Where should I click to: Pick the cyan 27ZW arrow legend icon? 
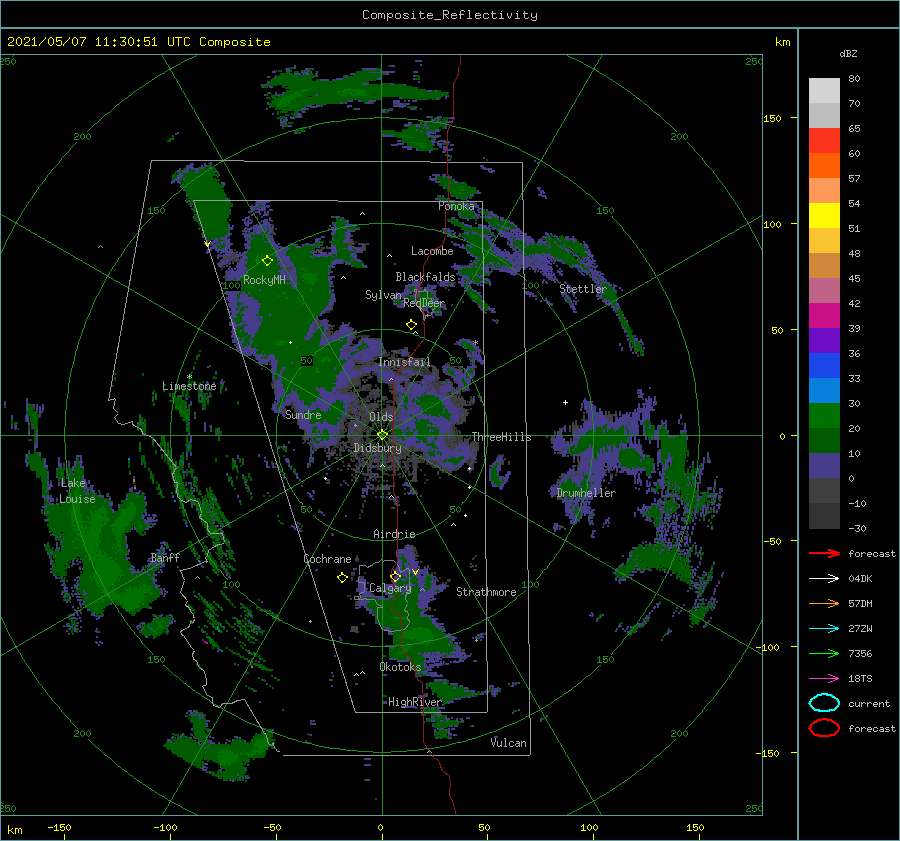pyautogui.click(x=824, y=629)
